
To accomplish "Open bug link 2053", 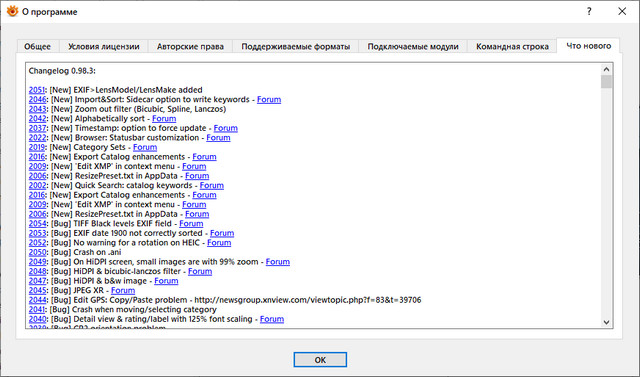I will pos(37,233).
